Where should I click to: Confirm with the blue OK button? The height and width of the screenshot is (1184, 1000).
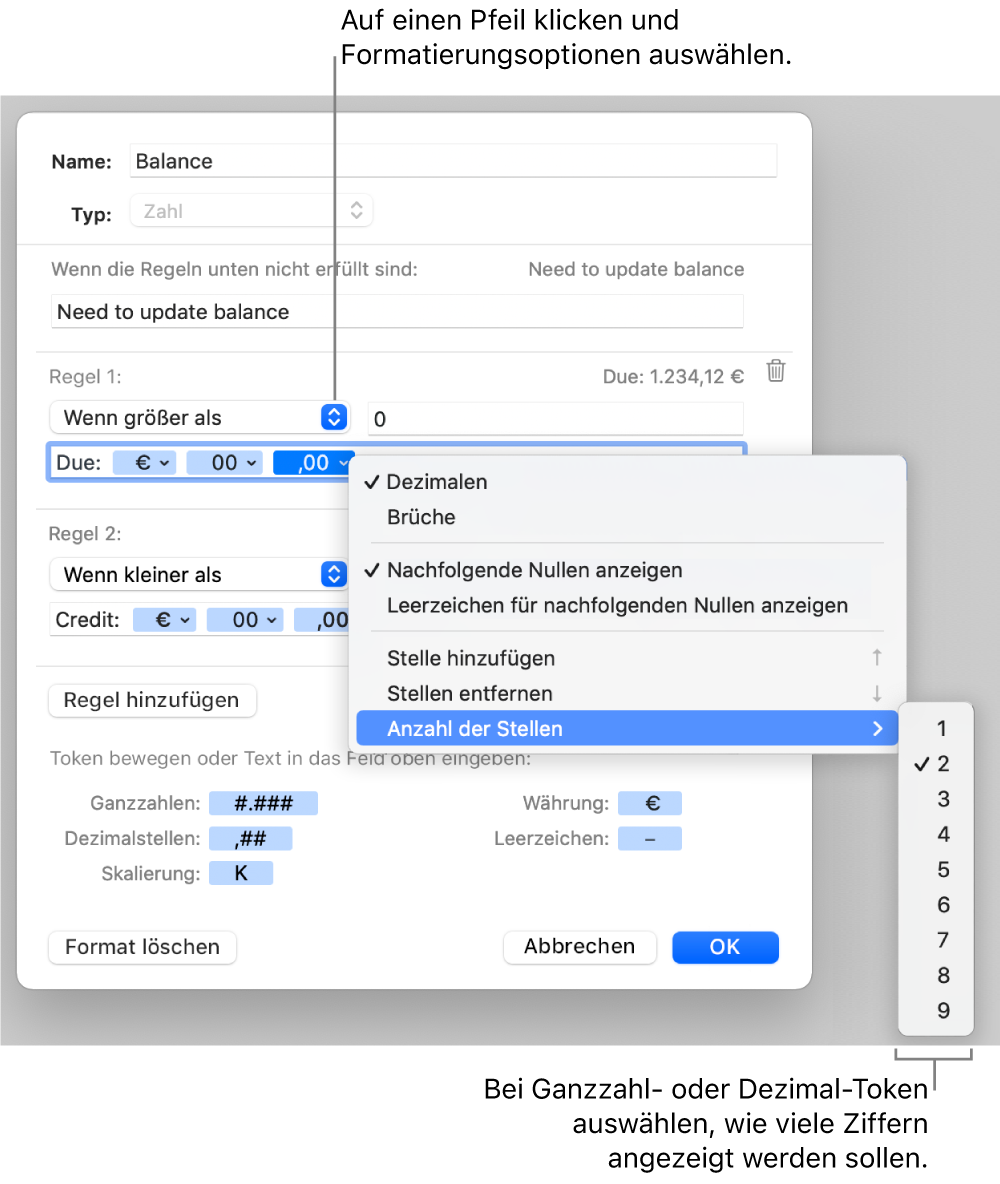pyautogui.click(x=725, y=947)
